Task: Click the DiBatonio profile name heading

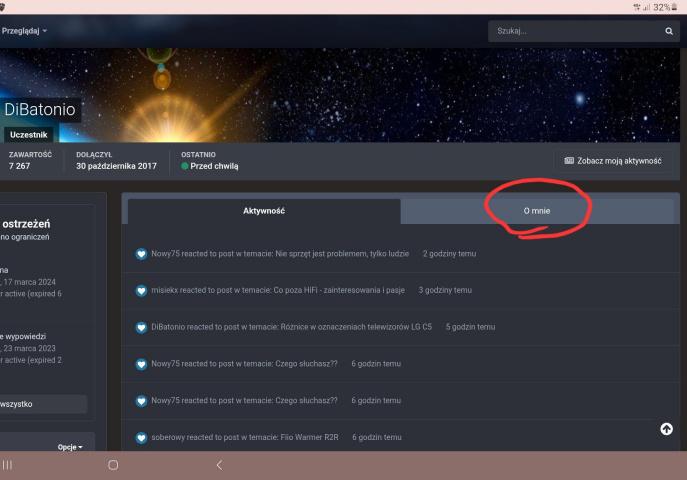Action: point(39,109)
